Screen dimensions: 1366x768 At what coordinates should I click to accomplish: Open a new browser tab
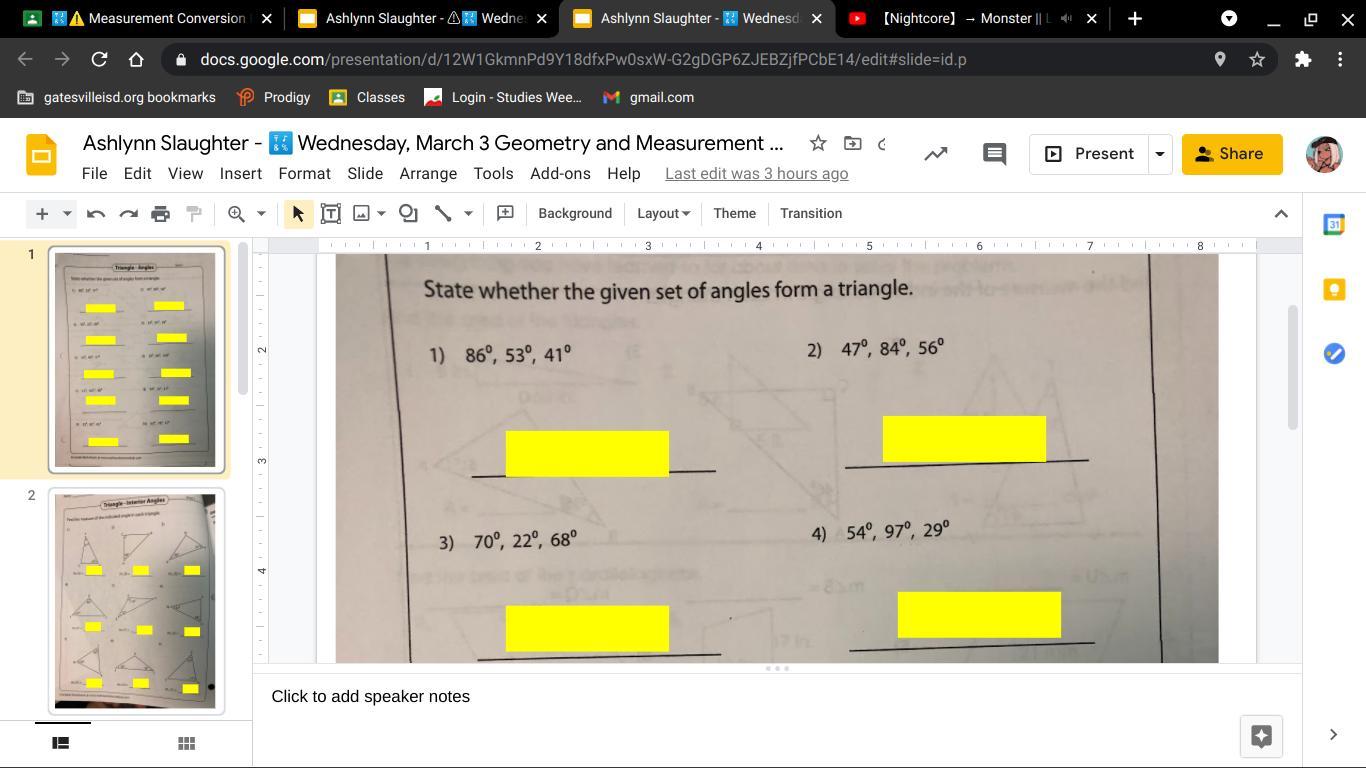(x=1135, y=19)
